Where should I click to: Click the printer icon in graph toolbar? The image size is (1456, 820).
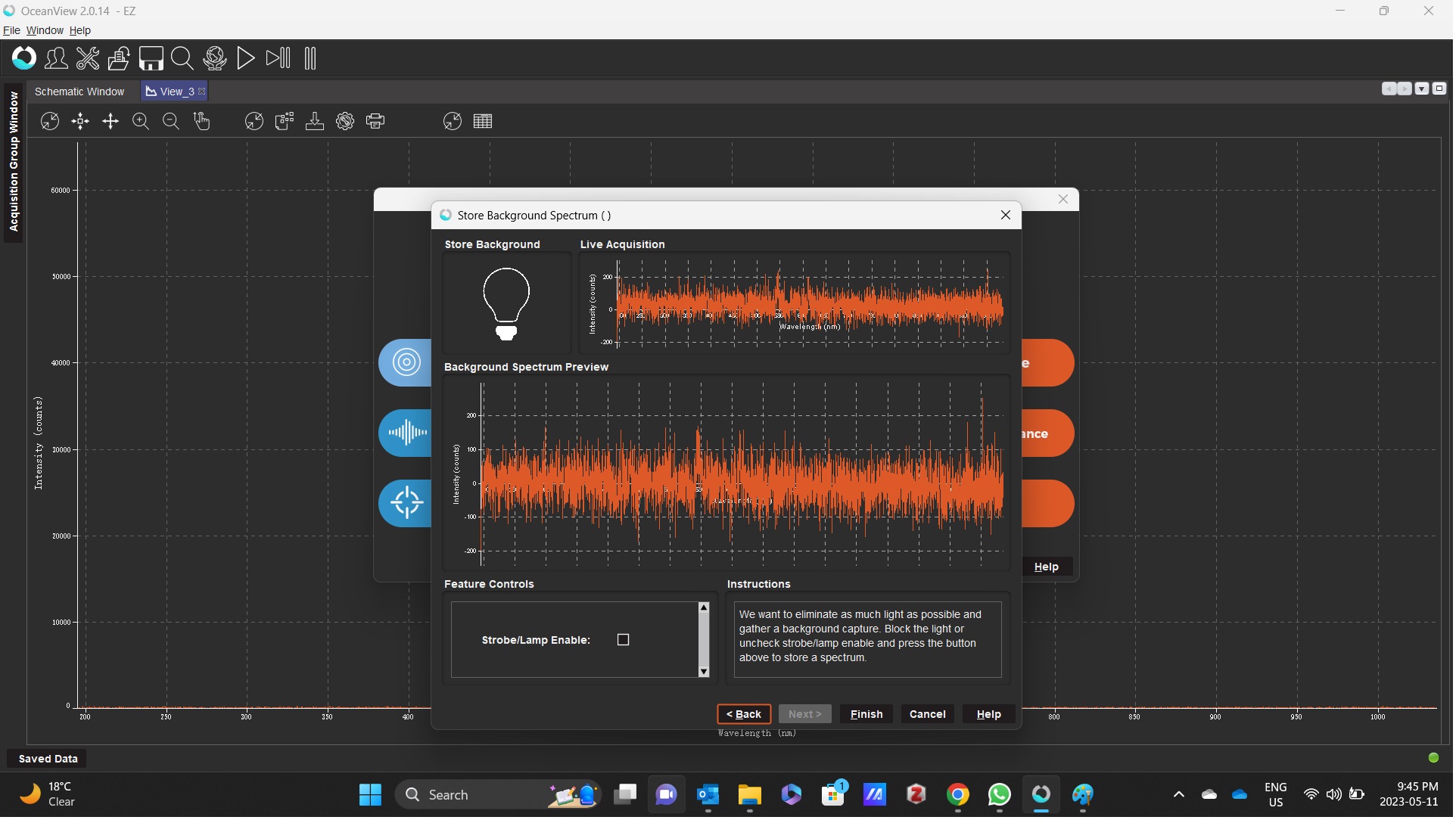point(375,122)
